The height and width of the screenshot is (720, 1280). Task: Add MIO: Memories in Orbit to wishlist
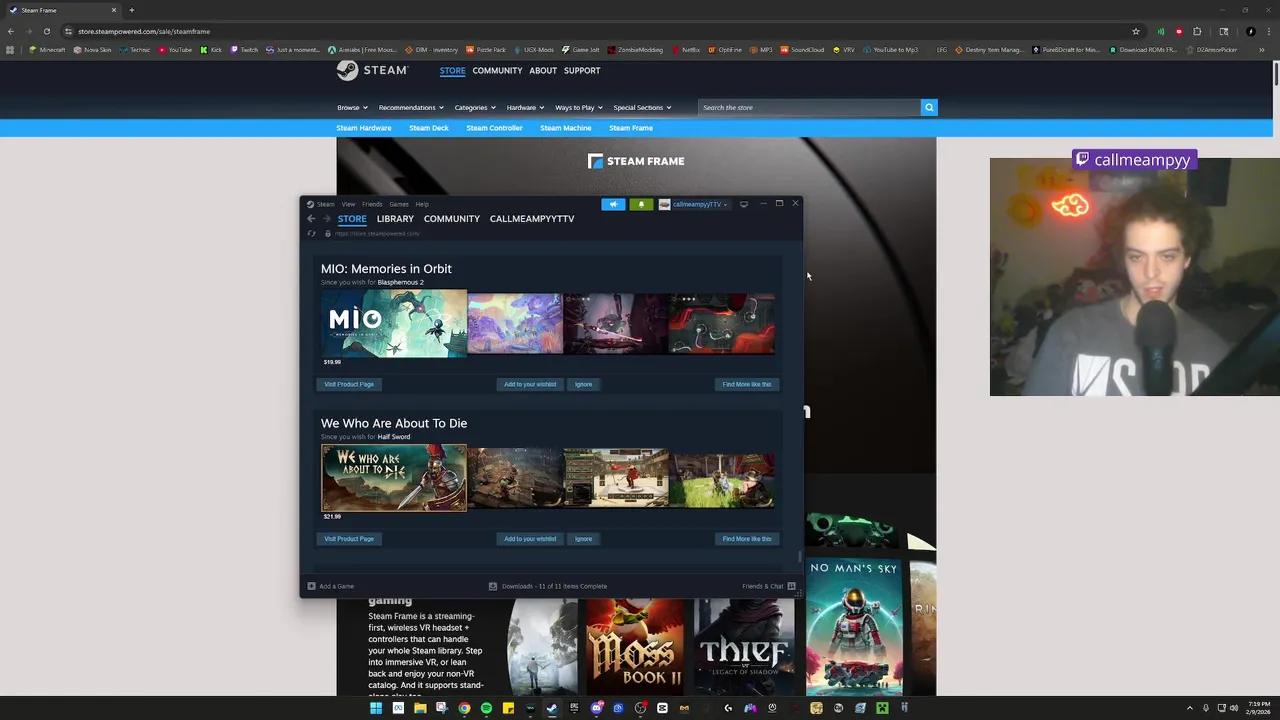pyautogui.click(x=530, y=384)
